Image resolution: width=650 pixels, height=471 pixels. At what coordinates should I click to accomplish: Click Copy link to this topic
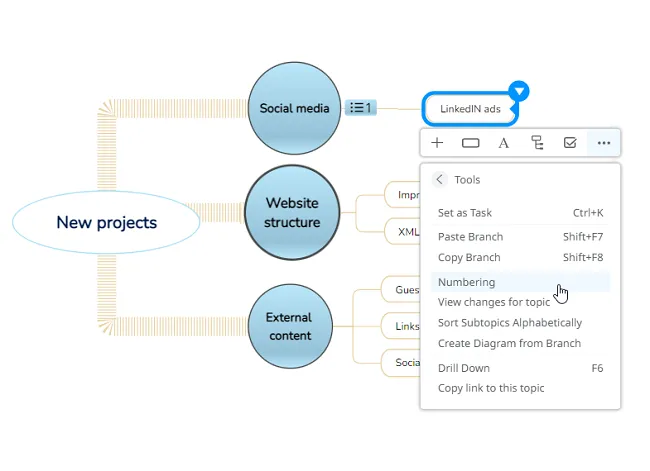point(491,388)
